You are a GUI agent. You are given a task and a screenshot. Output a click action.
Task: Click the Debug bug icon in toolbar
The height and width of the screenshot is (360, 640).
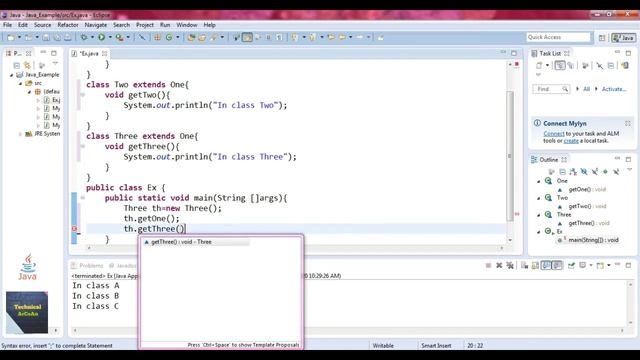pyautogui.click(x=84, y=37)
